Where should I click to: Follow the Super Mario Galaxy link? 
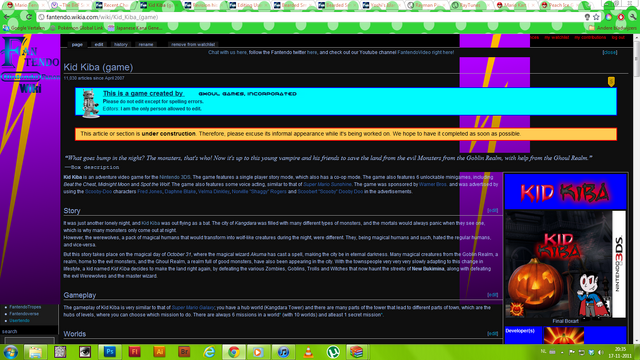point(193,307)
